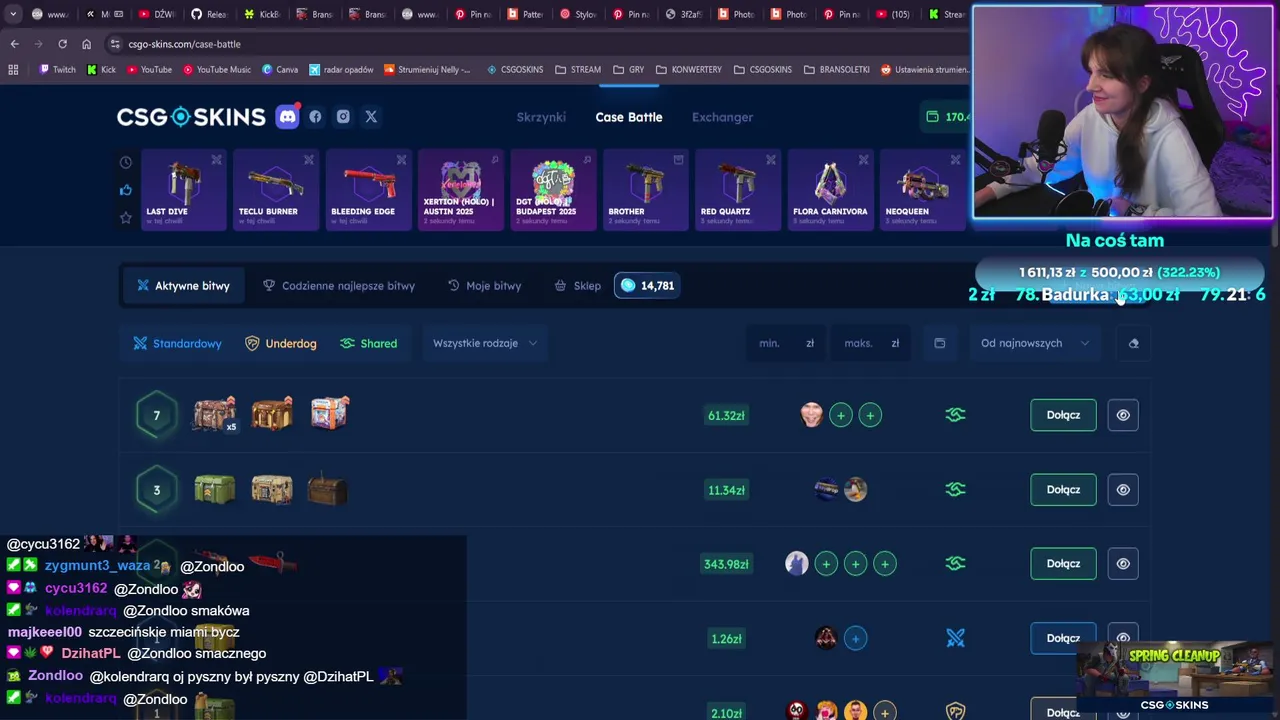The height and width of the screenshot is (720, 1280).
Task: Watch 61.32zł battle via eye icon
Action: [1123, 415]
